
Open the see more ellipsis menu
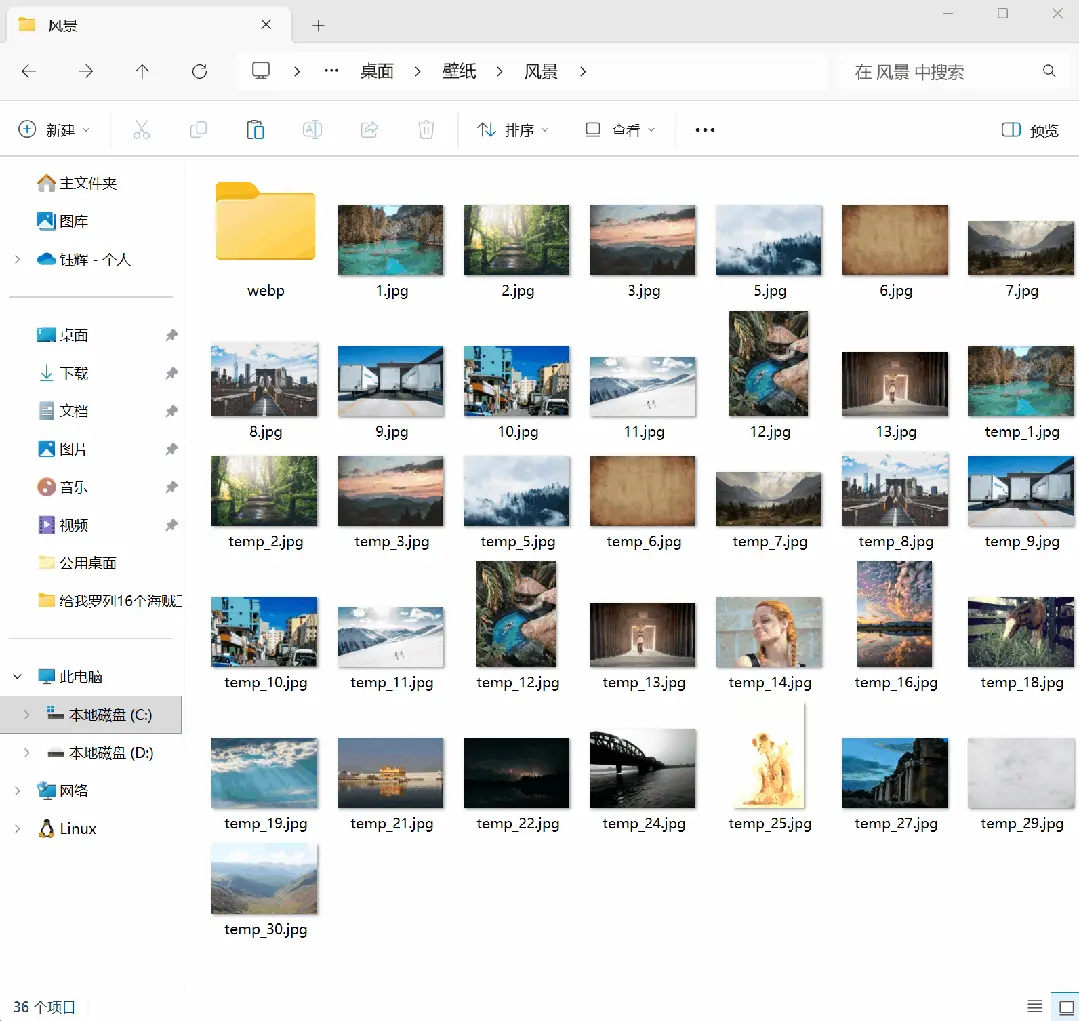[705, 130]
